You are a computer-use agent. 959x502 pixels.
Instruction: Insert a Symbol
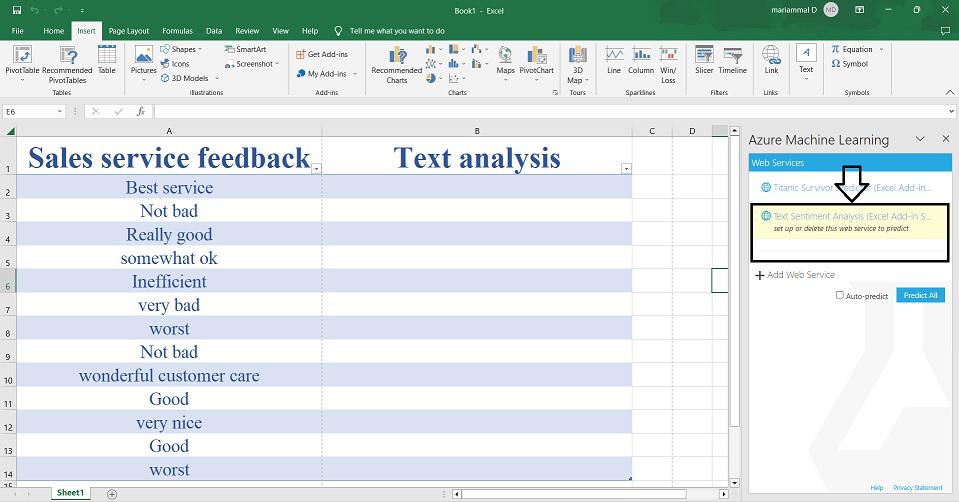click(x=850, y=64)
